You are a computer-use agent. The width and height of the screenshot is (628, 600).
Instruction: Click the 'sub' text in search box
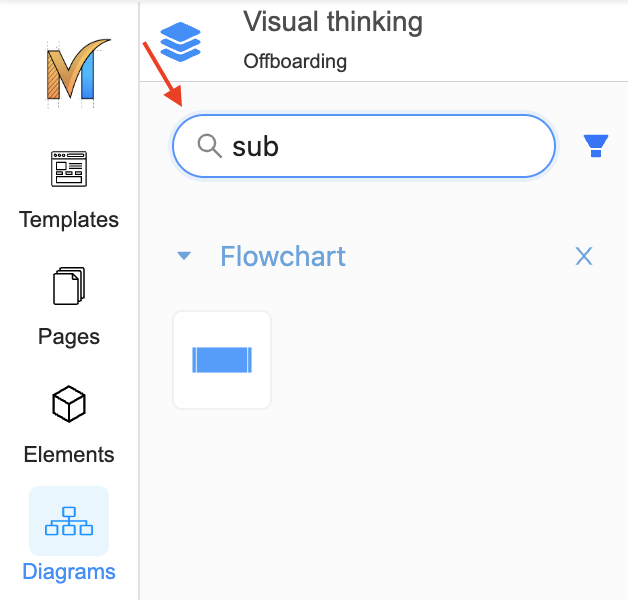click(255, 147)
